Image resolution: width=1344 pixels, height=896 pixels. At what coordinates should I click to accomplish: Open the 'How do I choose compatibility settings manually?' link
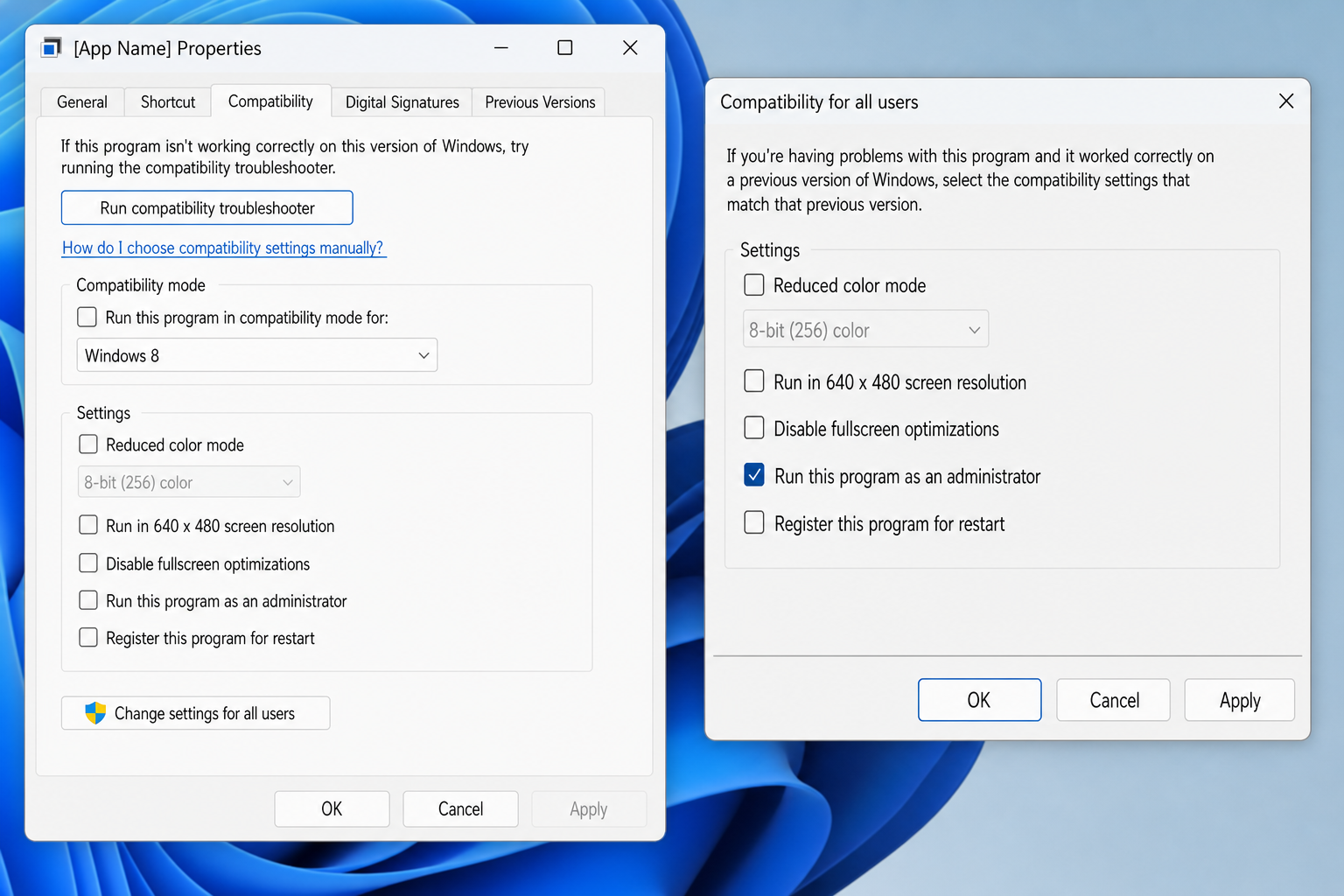[223, 248]
